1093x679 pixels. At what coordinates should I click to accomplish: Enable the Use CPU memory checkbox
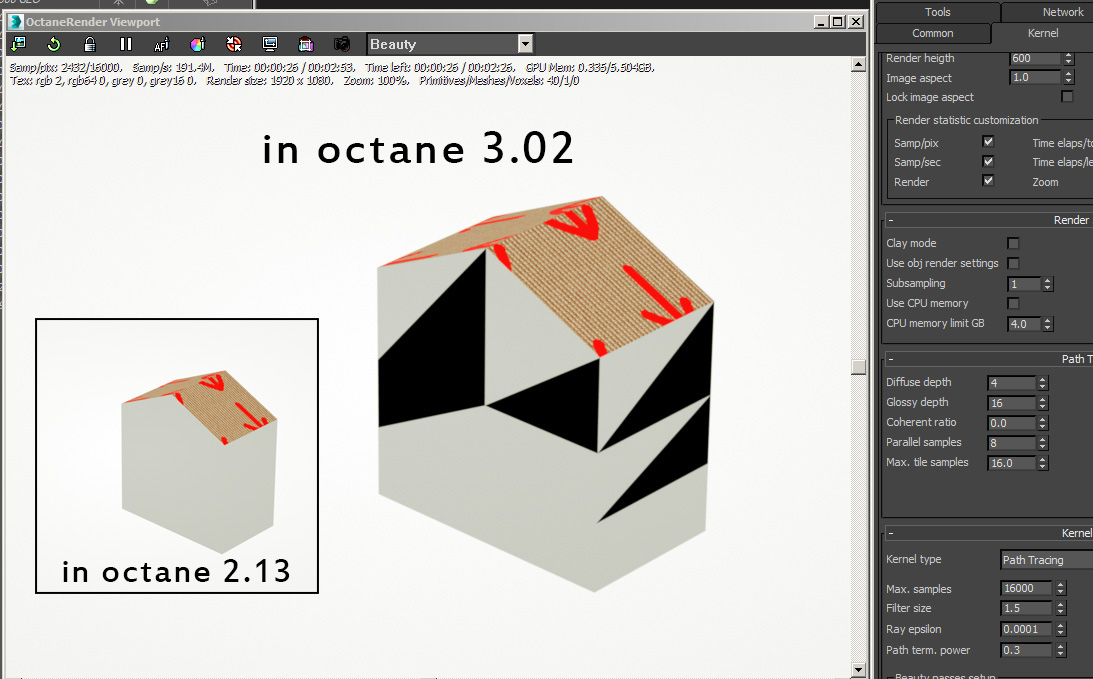[x=1013, y=303]
